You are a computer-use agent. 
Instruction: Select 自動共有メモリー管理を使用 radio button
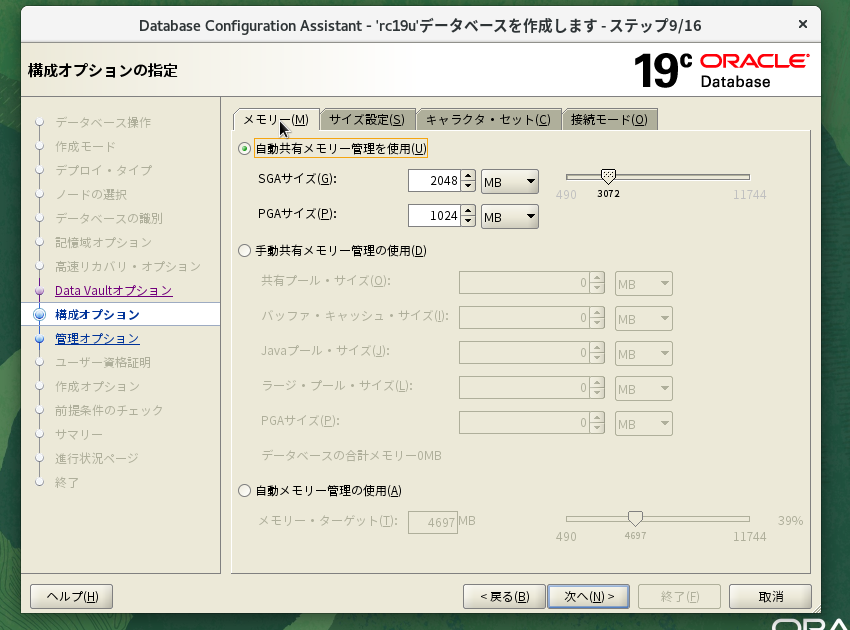coord(244,149)
